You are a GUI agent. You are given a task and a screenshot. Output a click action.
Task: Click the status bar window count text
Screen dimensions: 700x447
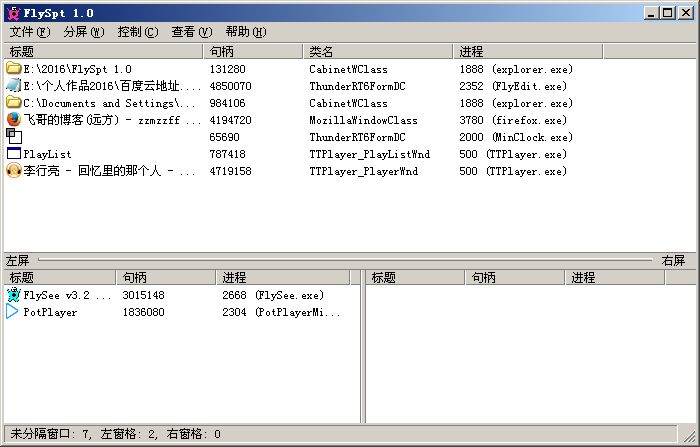tap(115, 434)
